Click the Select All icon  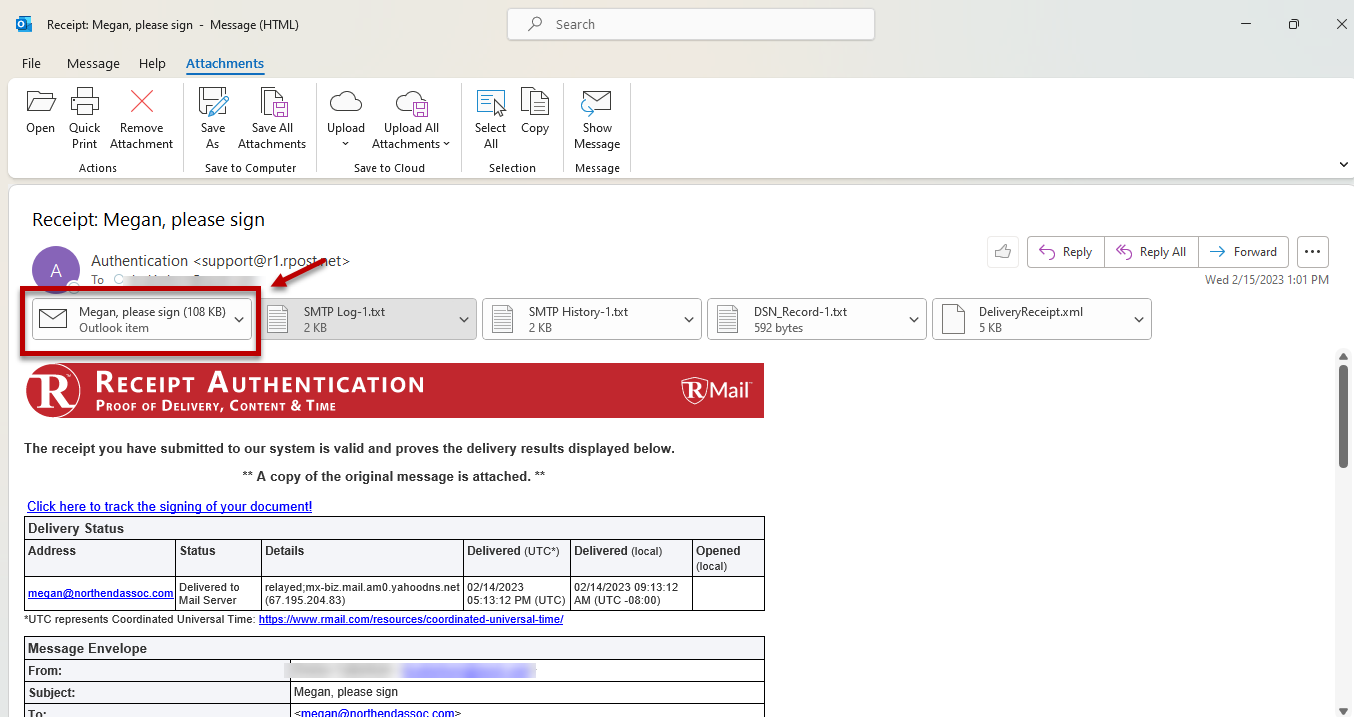[x=490, y=102]
